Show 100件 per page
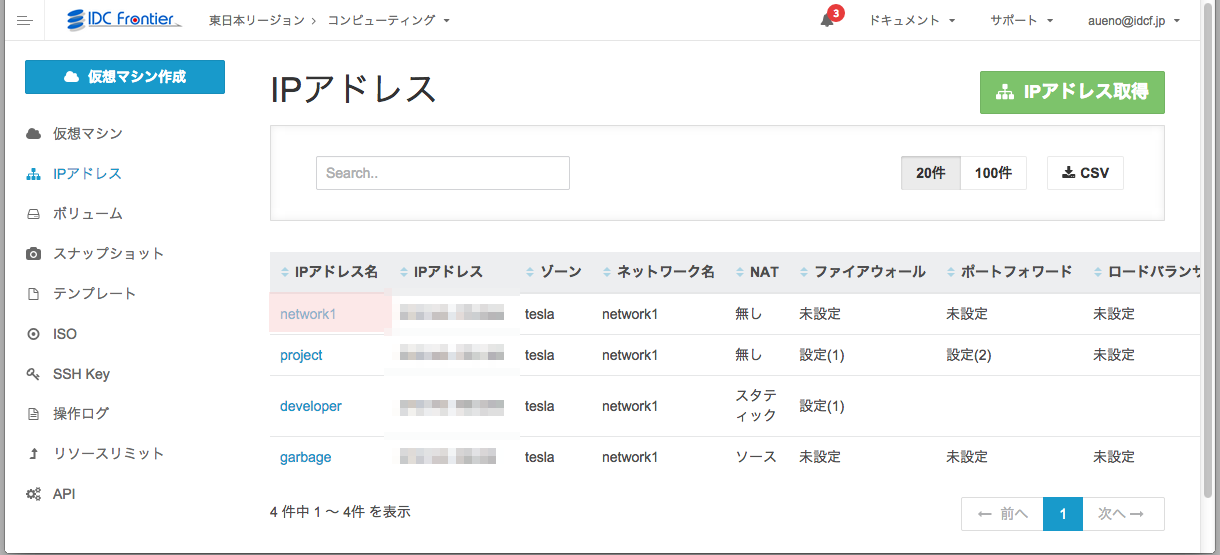Viewport: 1220px width, 555px height. pyautogui.click(x=993, y=173)
